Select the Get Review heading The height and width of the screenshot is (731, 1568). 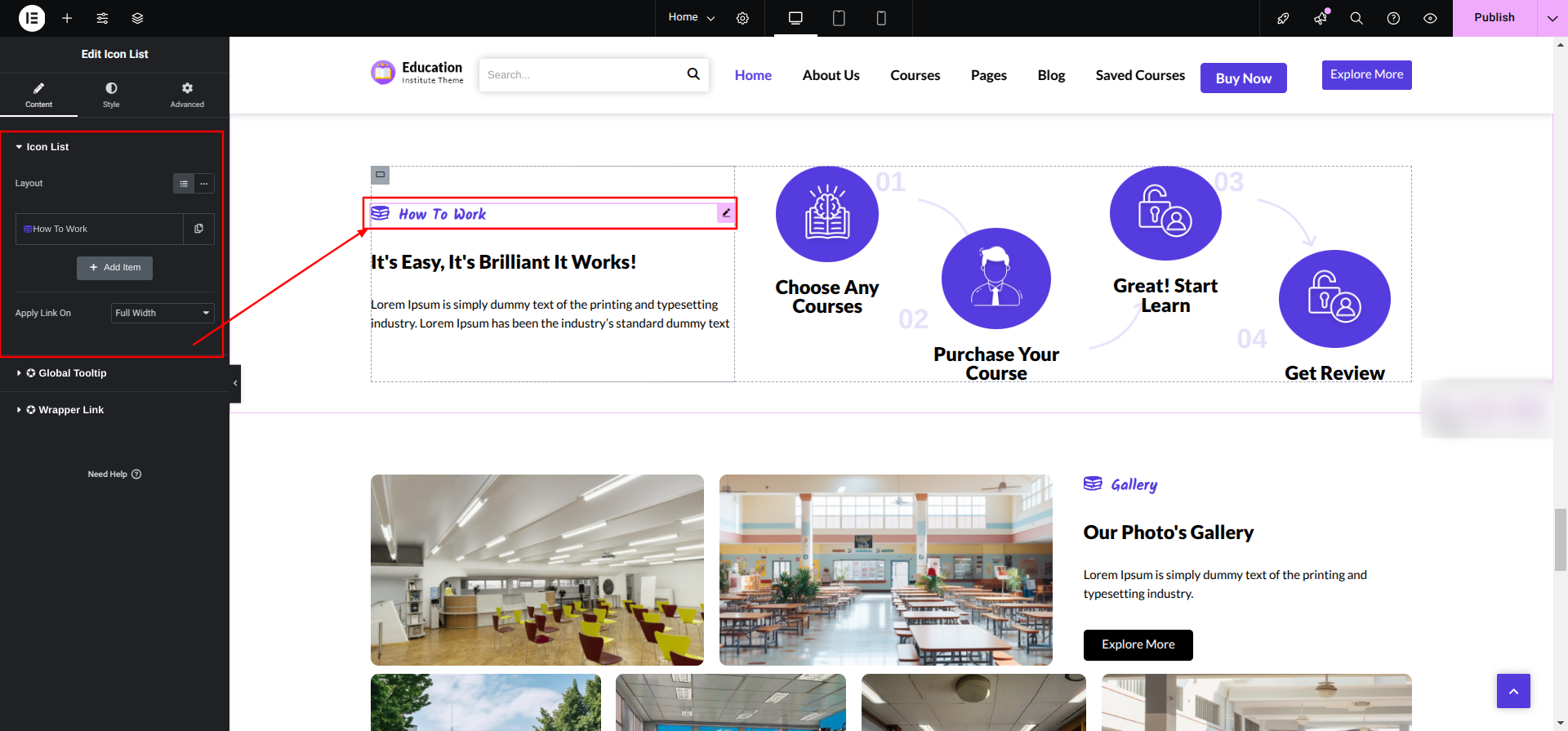point(1334,373)
